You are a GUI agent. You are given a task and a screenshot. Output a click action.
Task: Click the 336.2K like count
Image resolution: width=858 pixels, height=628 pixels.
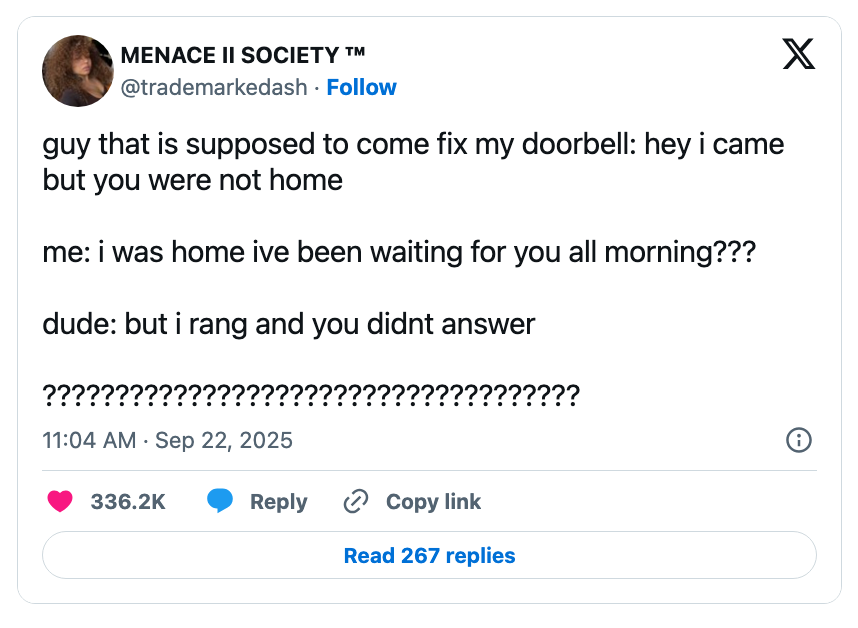click(128, 501)
